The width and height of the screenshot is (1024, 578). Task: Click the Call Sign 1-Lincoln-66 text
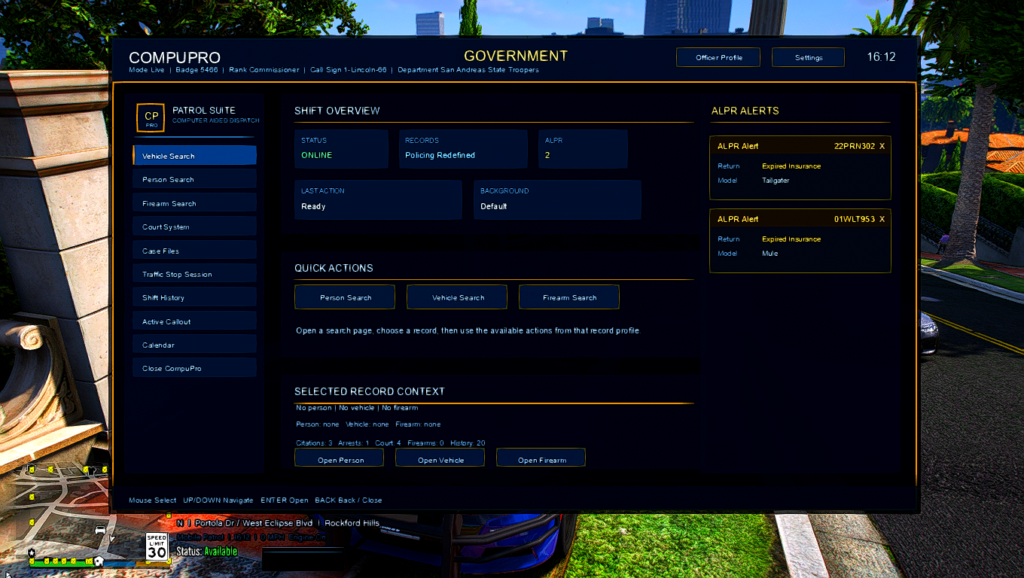(x=348, y=70)
